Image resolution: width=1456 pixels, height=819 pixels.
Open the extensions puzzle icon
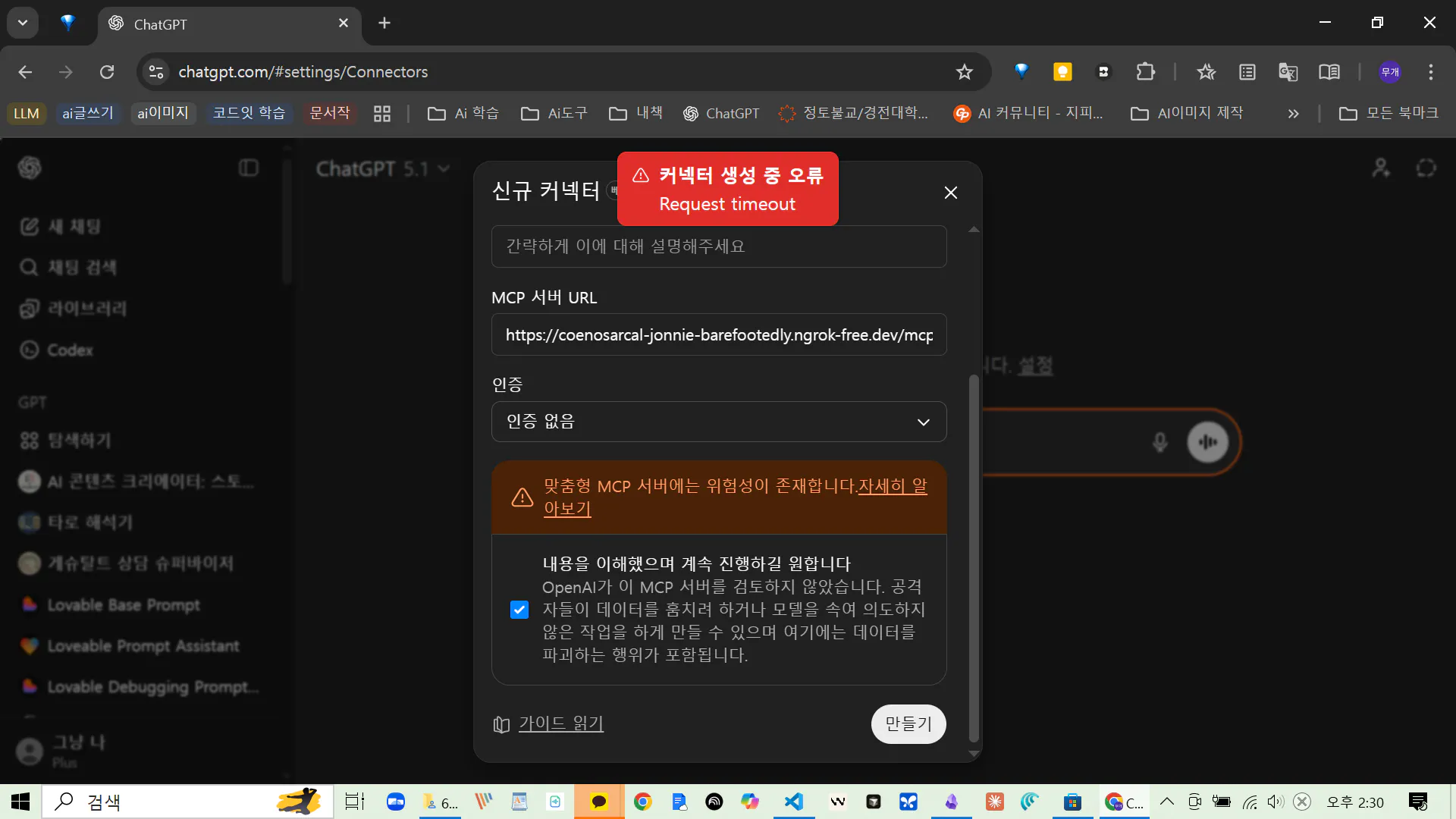[1145, 72]
